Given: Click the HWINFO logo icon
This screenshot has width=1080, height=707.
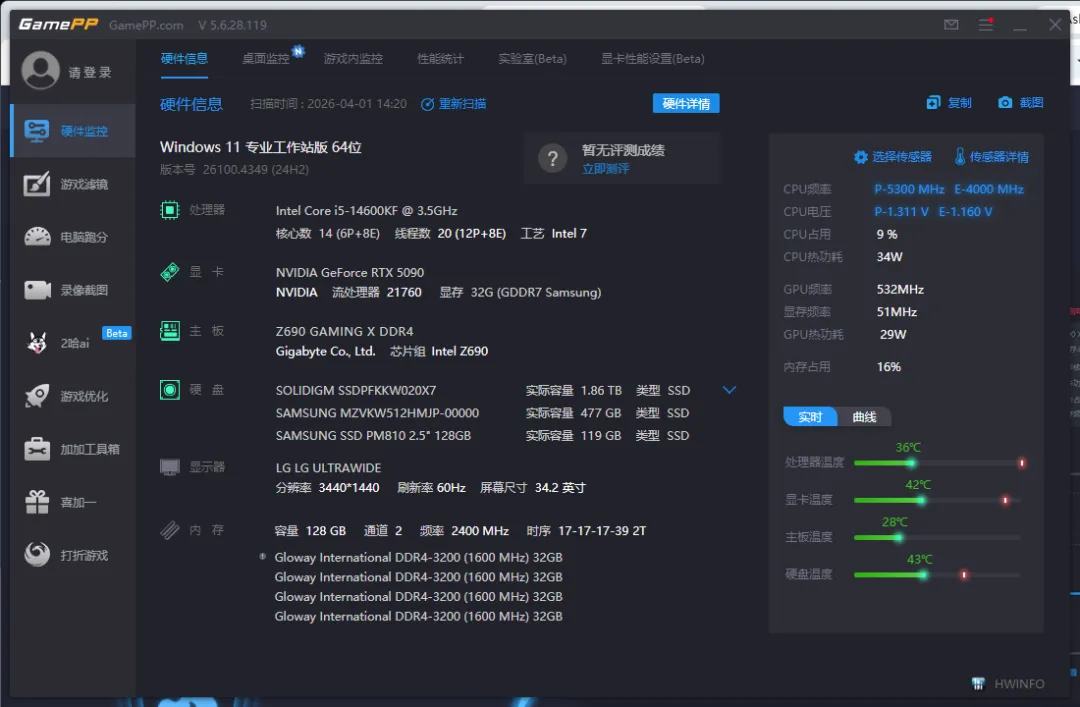Looking at the screenshot, I should (978, 684).
